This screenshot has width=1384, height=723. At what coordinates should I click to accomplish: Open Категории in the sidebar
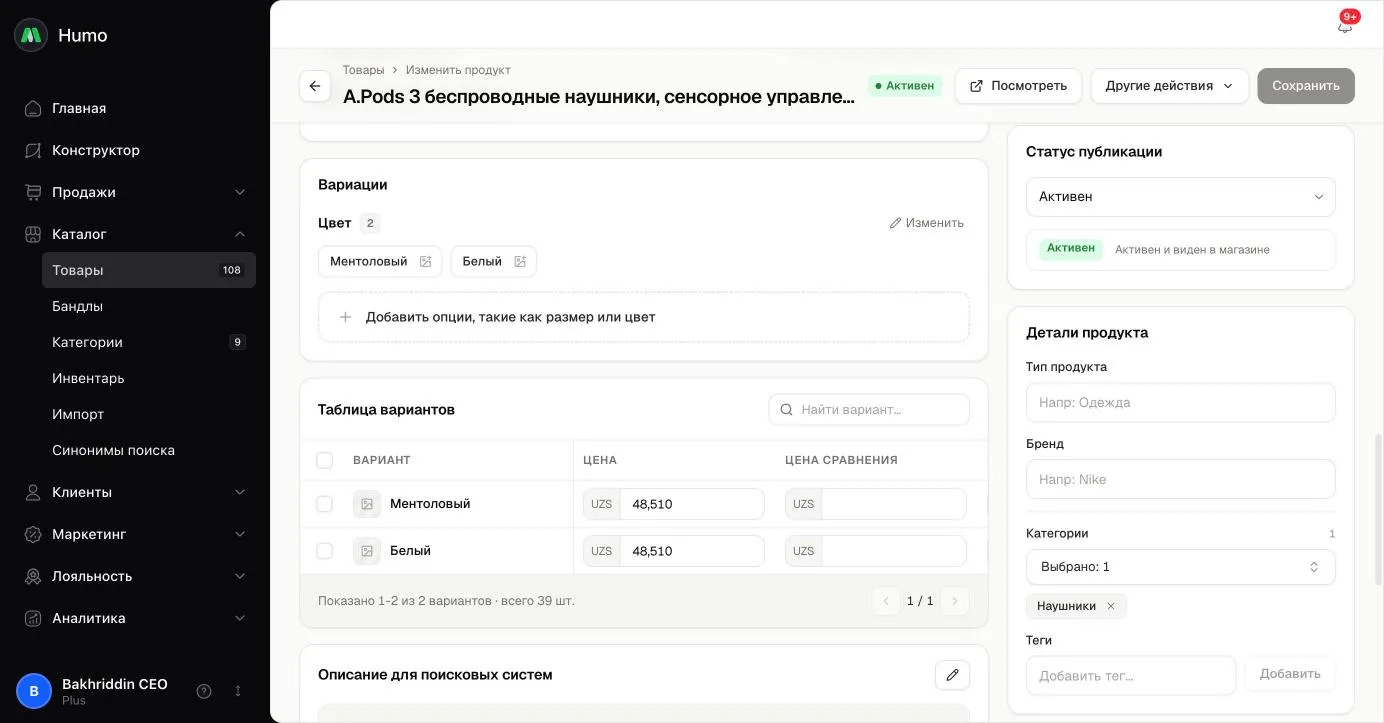pyautogui.click(x=149, y=342)
